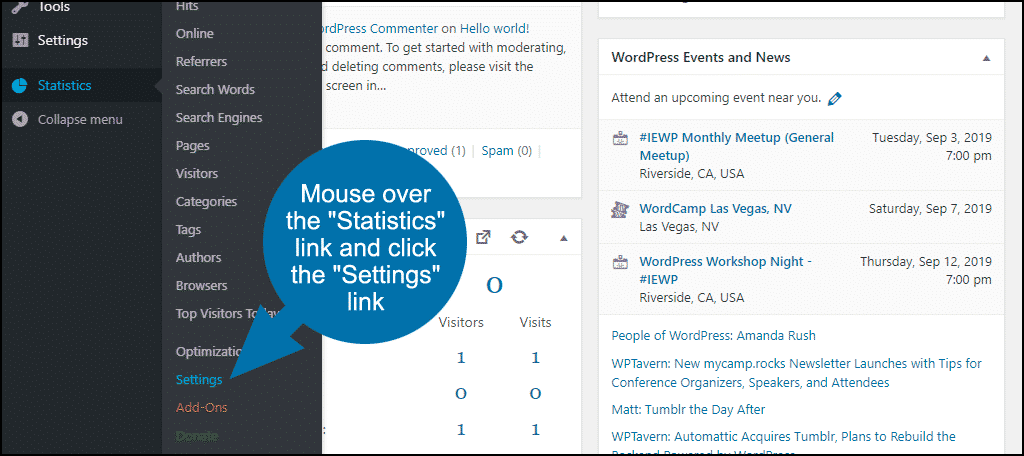Viewport: 1024px width, 456px height.
Task: Open Optimization submenu entry
Action: 210,351
